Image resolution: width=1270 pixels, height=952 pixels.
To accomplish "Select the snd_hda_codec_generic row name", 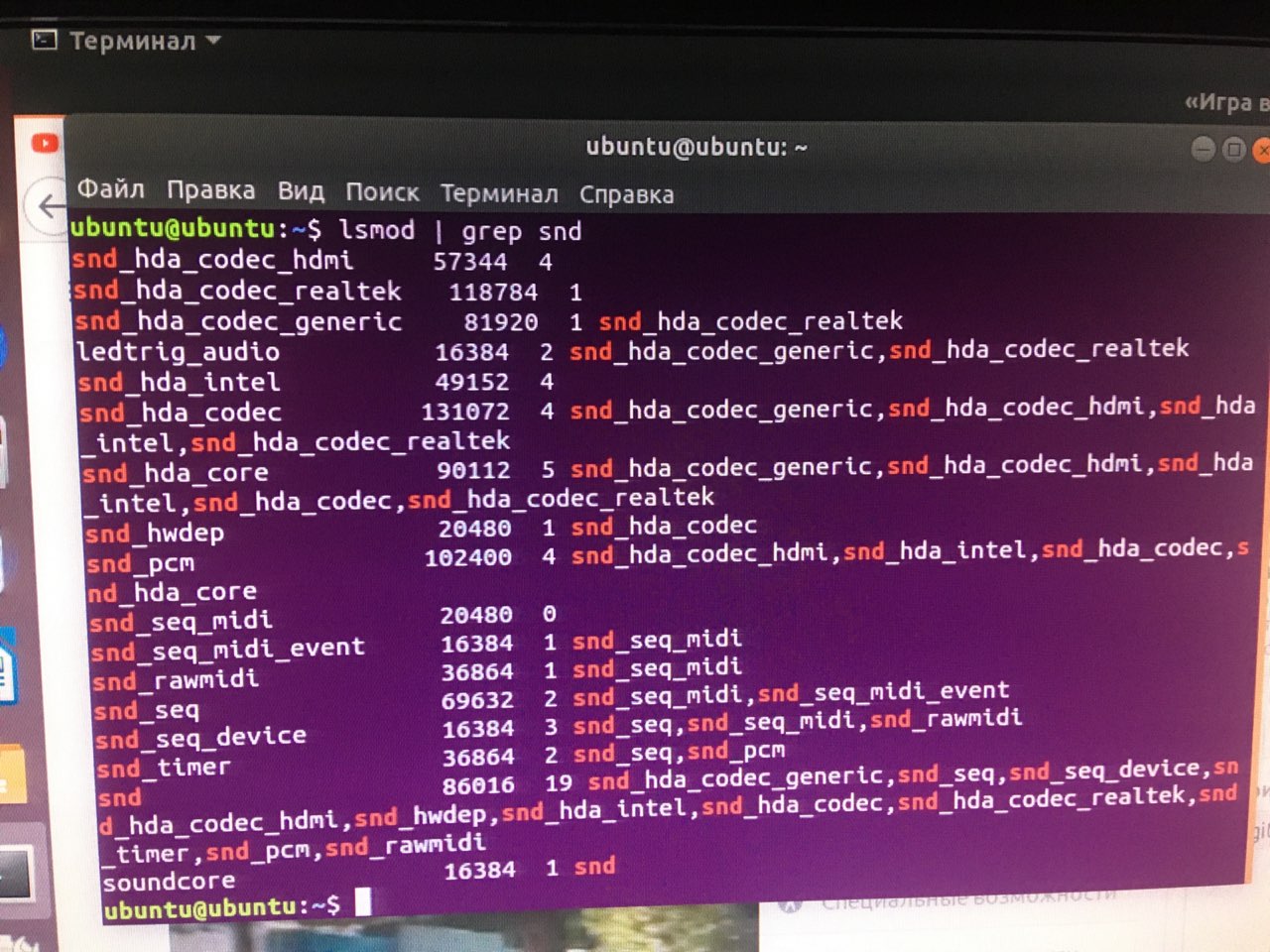I will (x=238, y=321).
